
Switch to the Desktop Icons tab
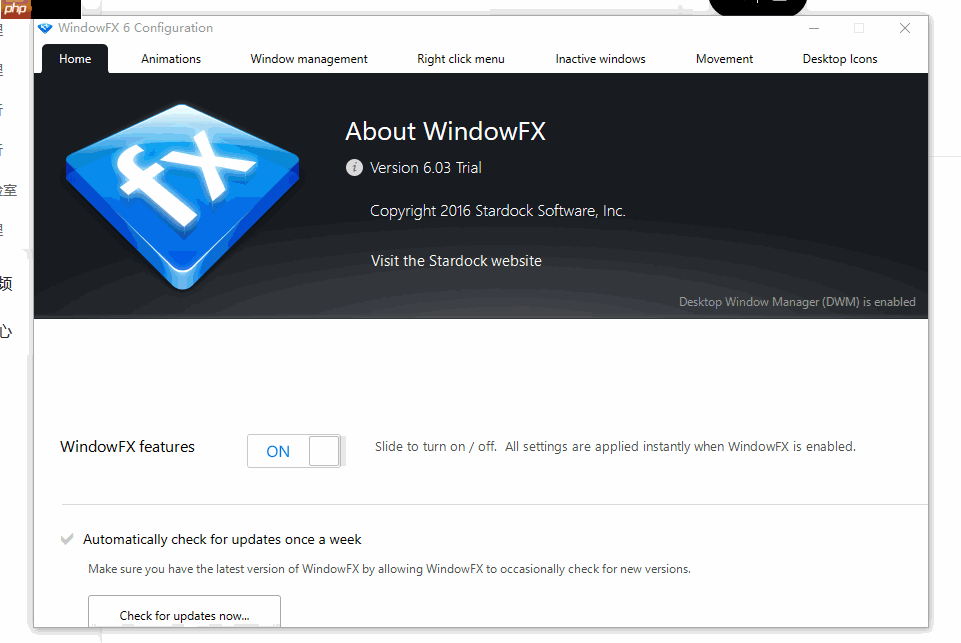840,59
